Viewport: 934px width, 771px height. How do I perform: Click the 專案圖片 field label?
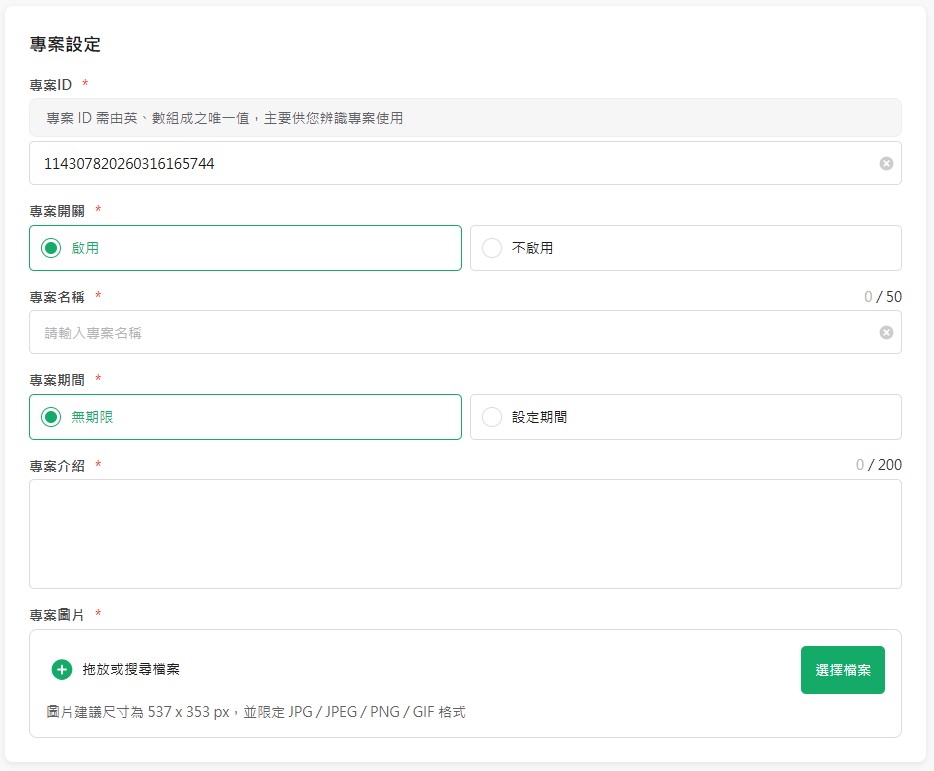pos(57,615)
